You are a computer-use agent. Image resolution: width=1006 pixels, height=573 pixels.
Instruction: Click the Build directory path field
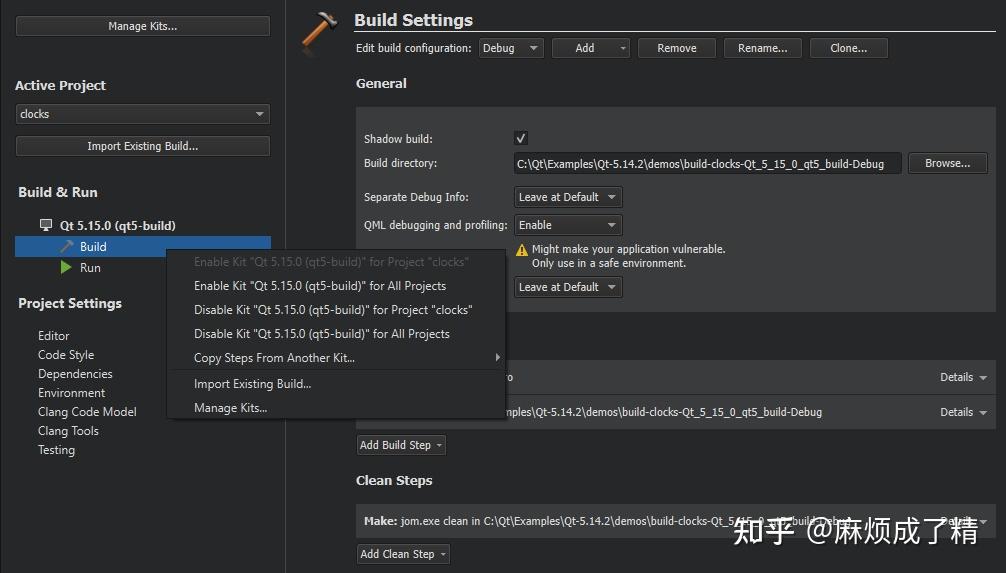point(708,163)
